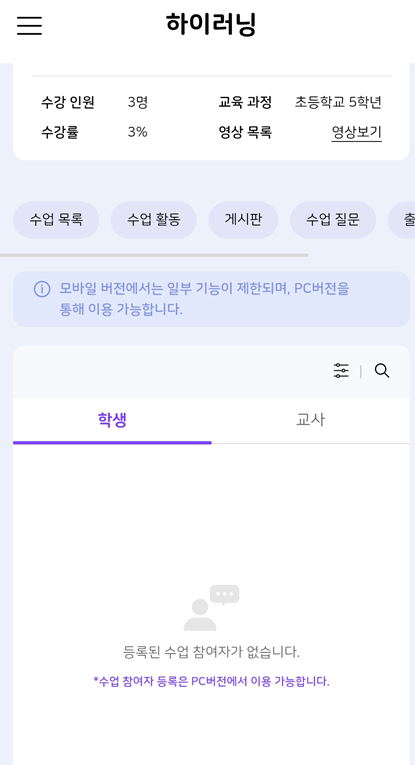This screenshot has width=415, height=765.
Task: Click the horizontal scrollbar under chips
Action: (154, 255)
